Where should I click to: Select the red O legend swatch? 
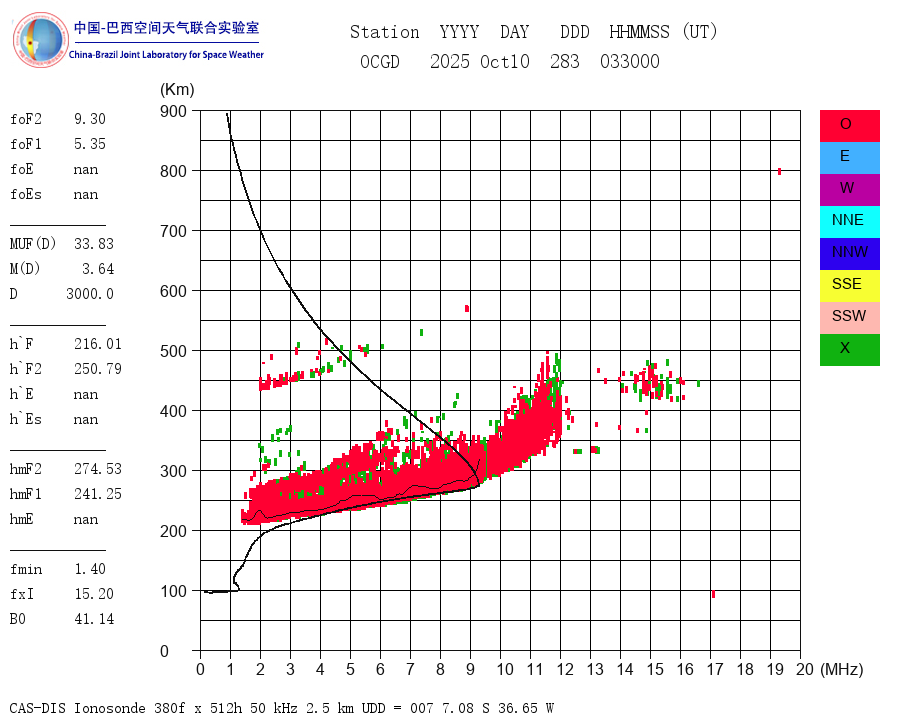pos(849,126)
